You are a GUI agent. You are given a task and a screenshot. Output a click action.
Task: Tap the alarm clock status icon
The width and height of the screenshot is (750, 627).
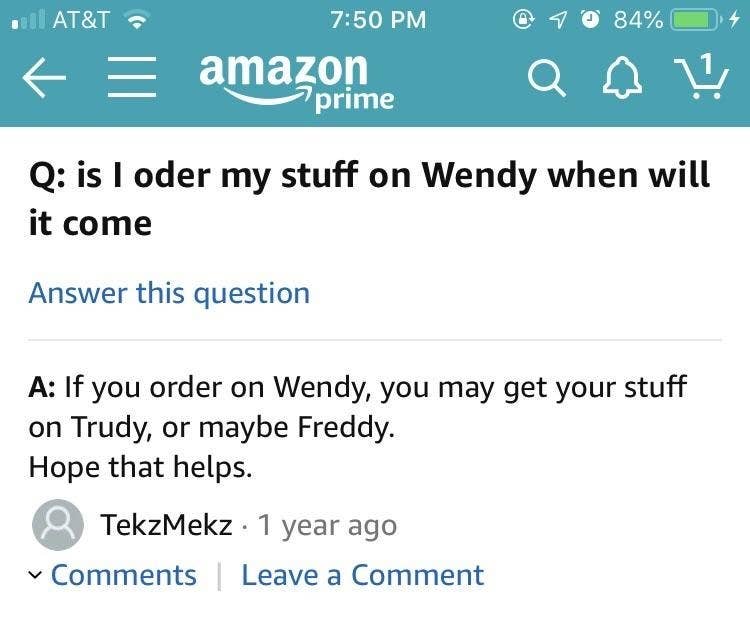pyautogui.click(x=590, y=19)
